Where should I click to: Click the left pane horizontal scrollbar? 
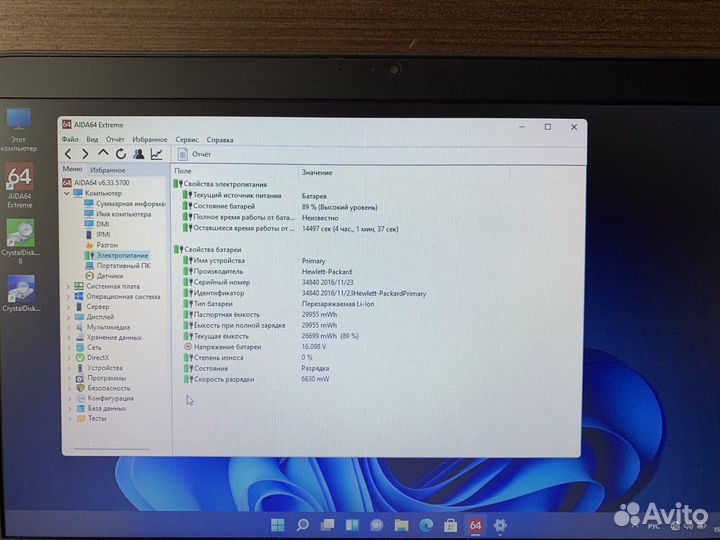coord(112,449)
